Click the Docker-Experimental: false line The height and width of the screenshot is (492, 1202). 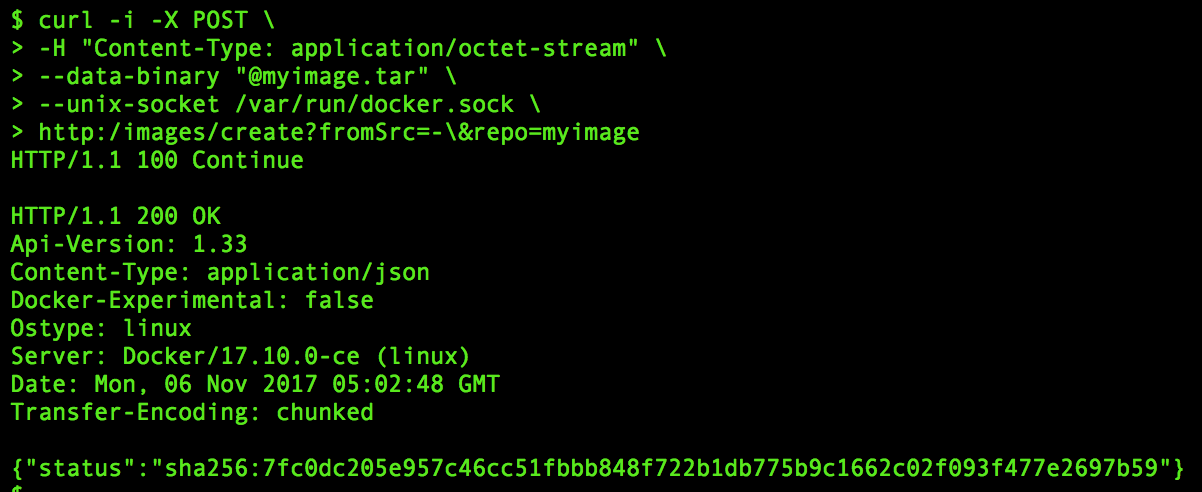click(192, 300)
